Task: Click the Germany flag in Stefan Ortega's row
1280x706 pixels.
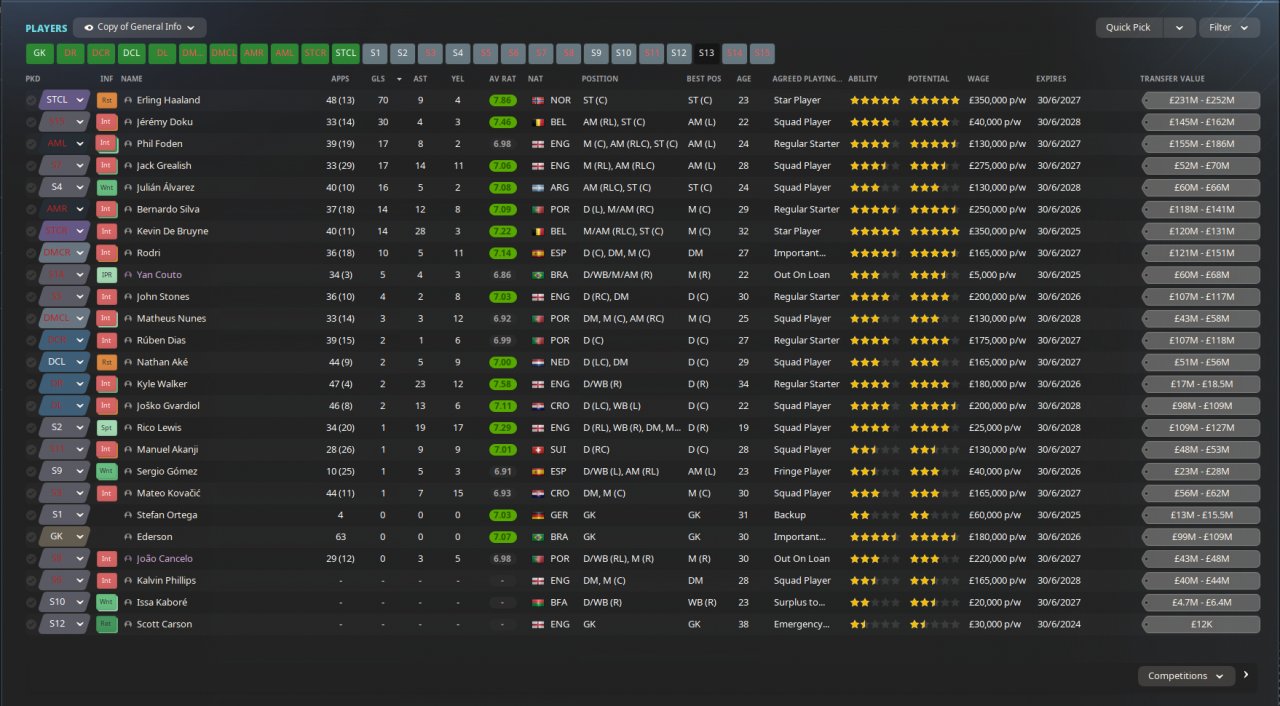Action: pyautogui.click(x=538, y=515)
